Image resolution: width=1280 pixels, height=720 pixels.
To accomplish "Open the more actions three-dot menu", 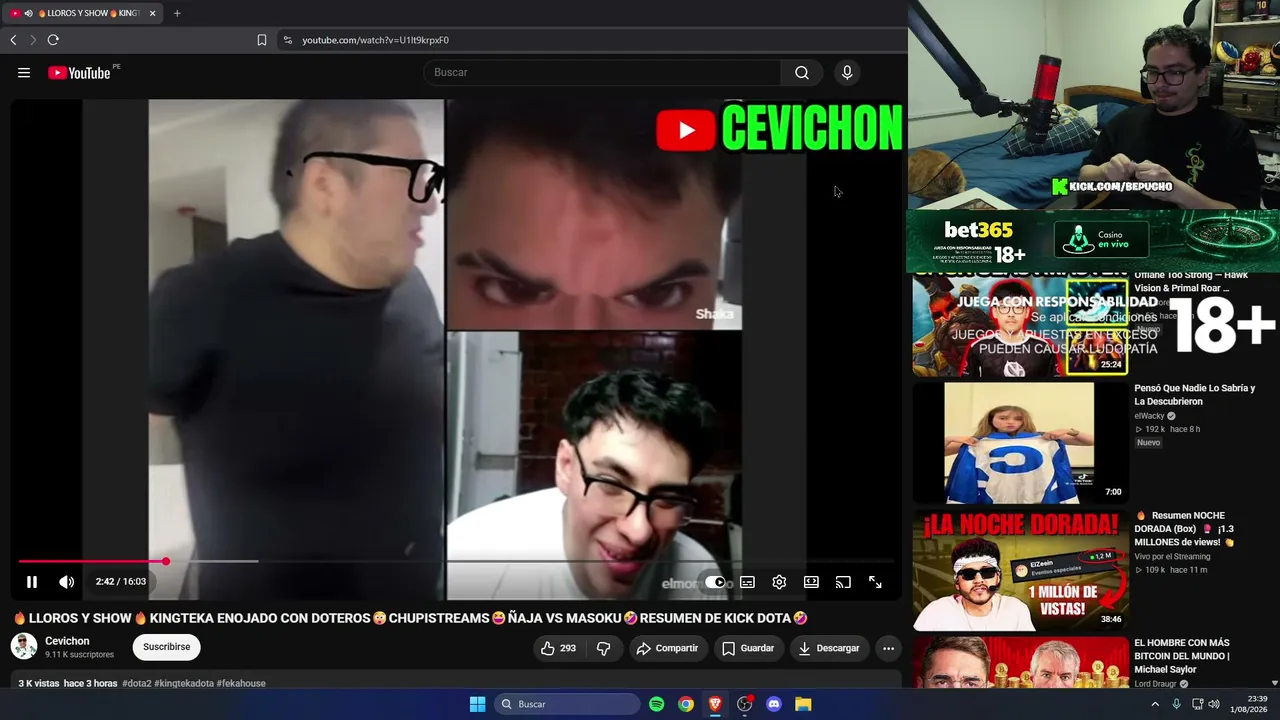I will [x=888, y=648].
